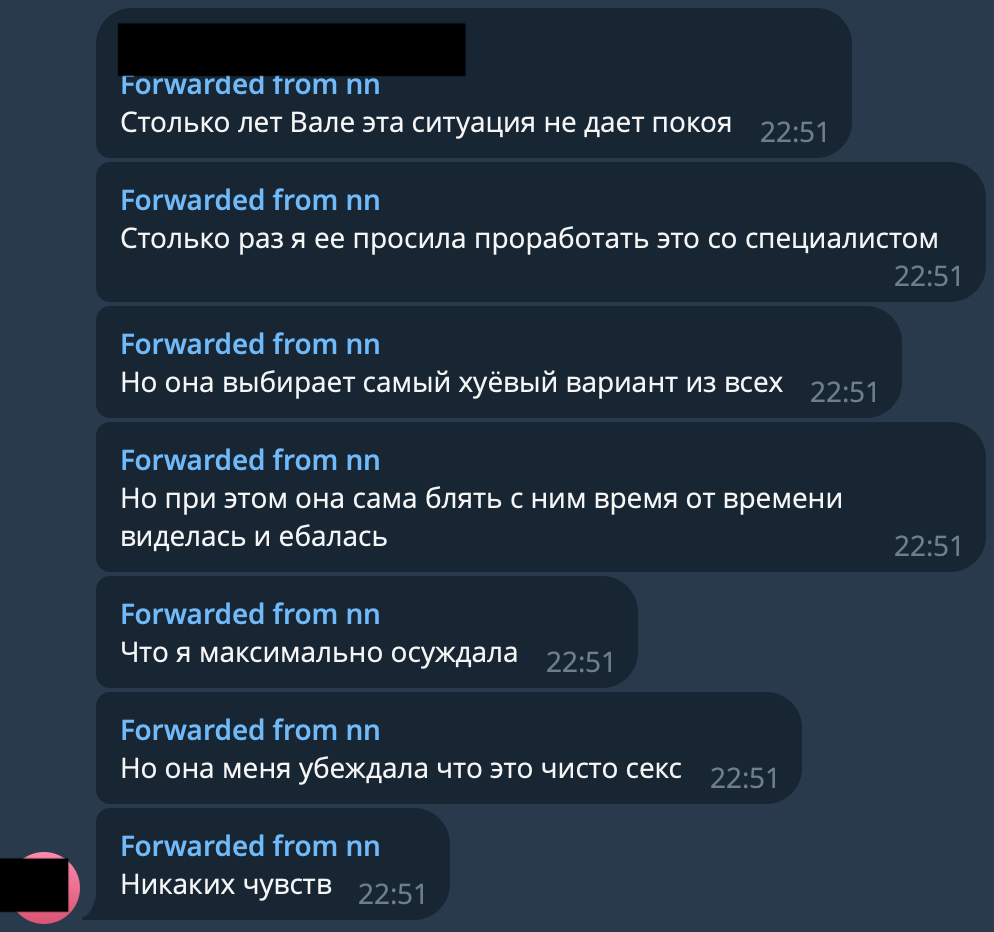
Task: Click the 22:51 timestamp on the "специалистом" message
Action: (x=928, y=276)
